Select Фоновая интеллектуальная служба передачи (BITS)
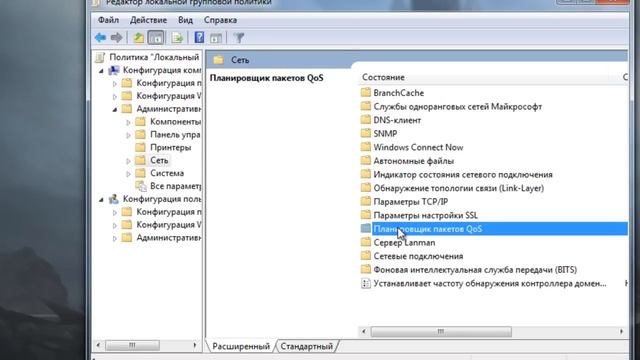Screen dimensions: 640x360 tap(475, 270)
